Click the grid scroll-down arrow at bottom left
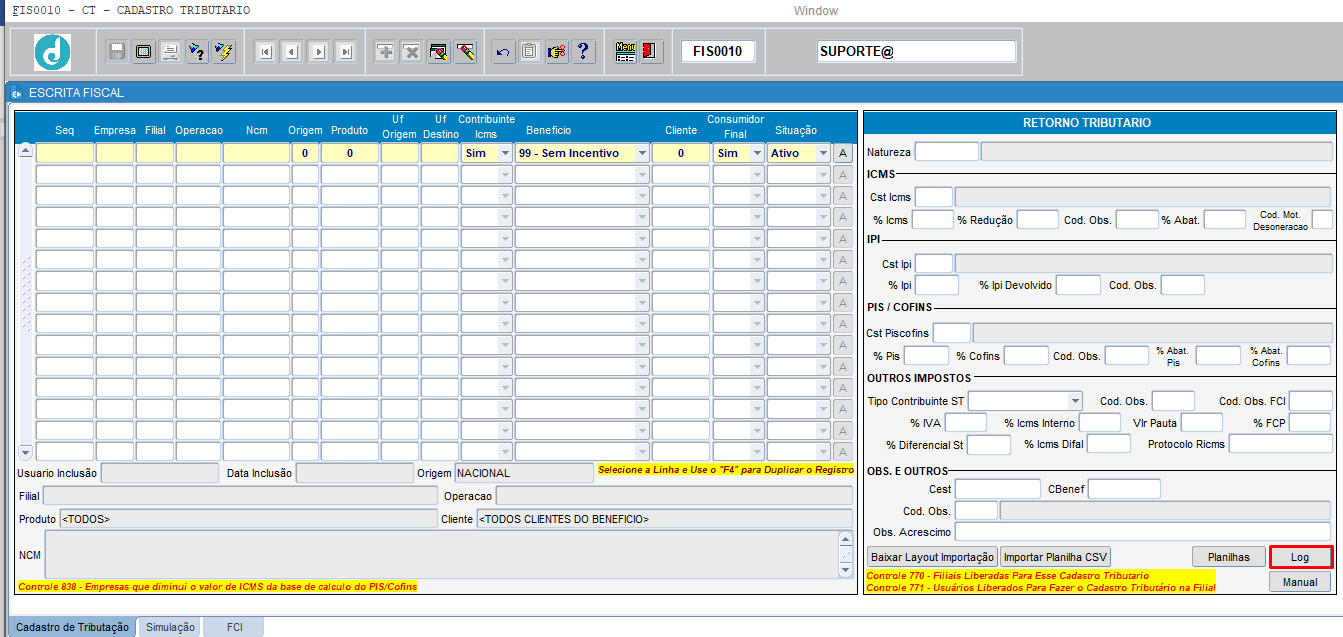The image size is (1343, 637). 26,452
